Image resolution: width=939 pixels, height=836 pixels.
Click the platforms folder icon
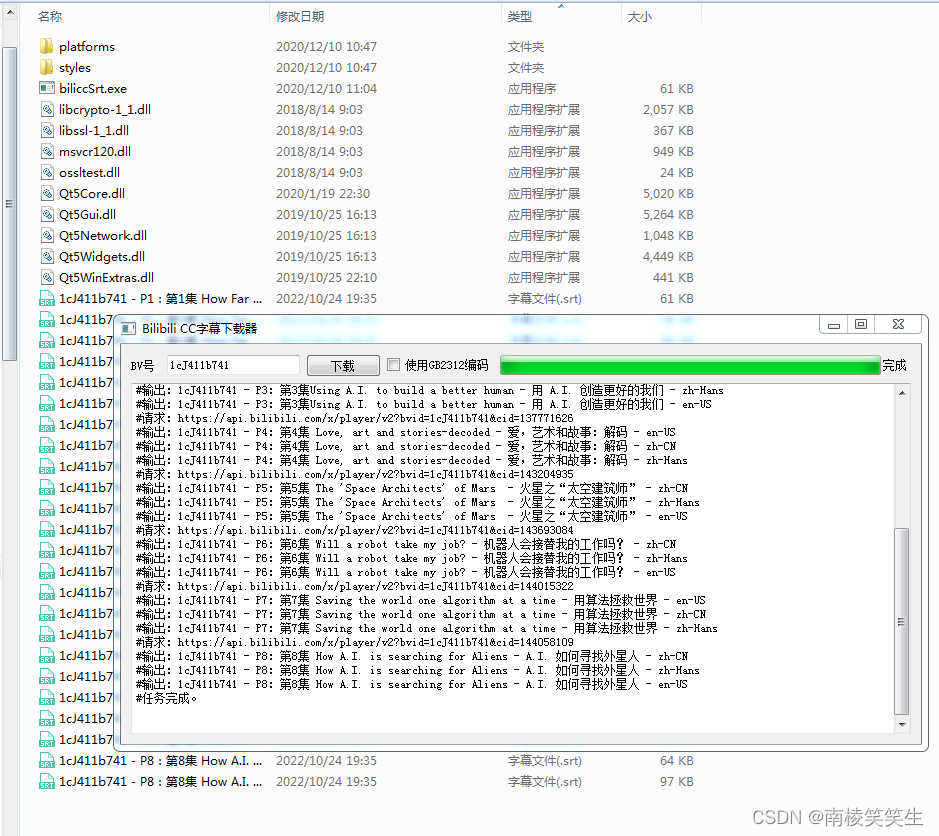[x=47, y=46]
